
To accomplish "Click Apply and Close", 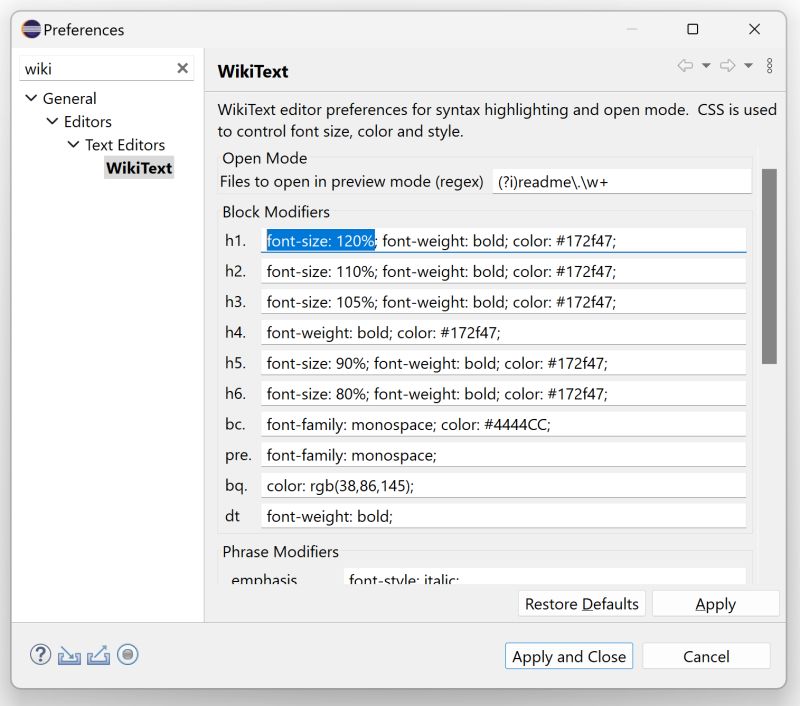I will (568, 656).
